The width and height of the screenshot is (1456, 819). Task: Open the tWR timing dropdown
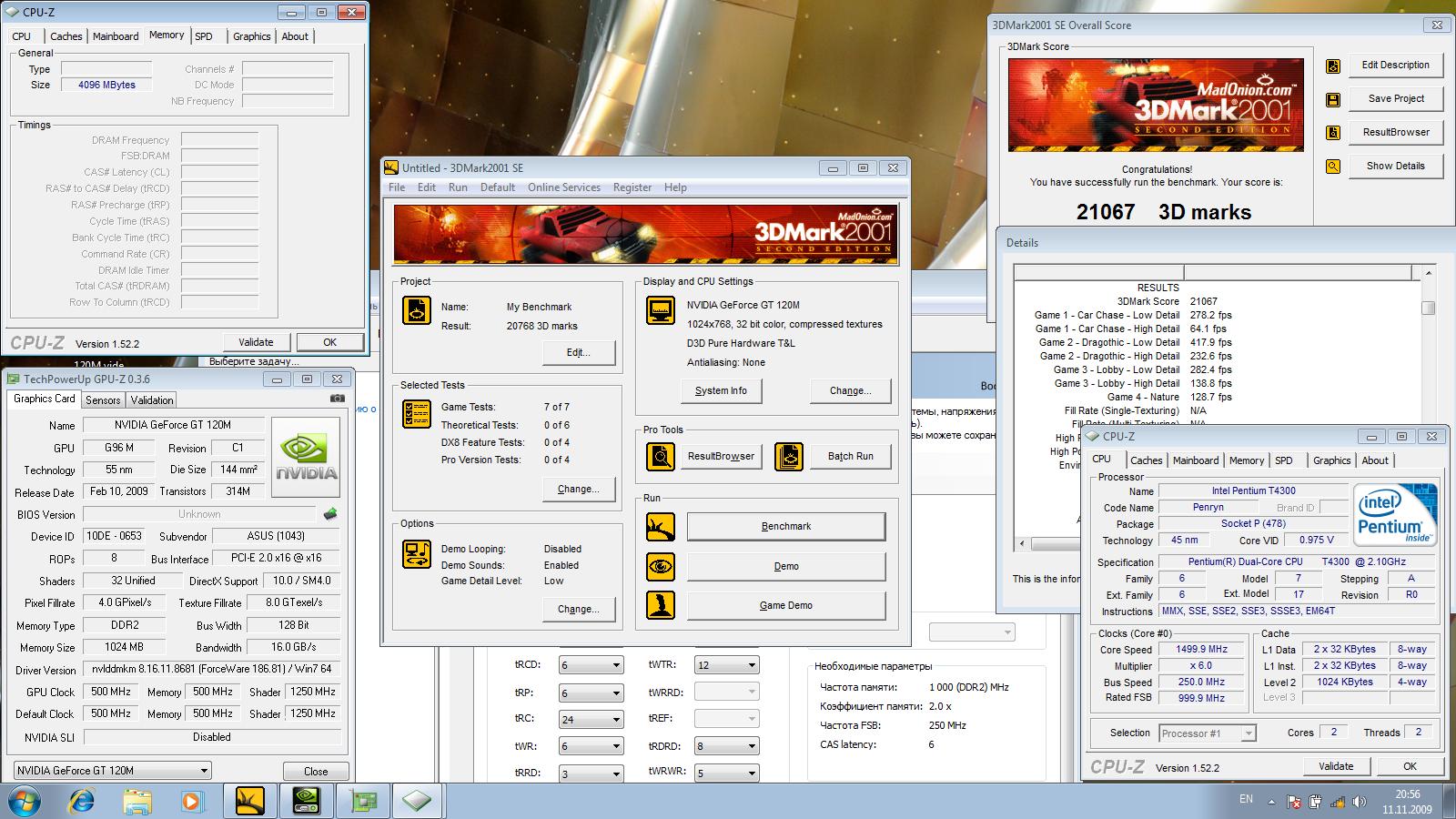591,746
